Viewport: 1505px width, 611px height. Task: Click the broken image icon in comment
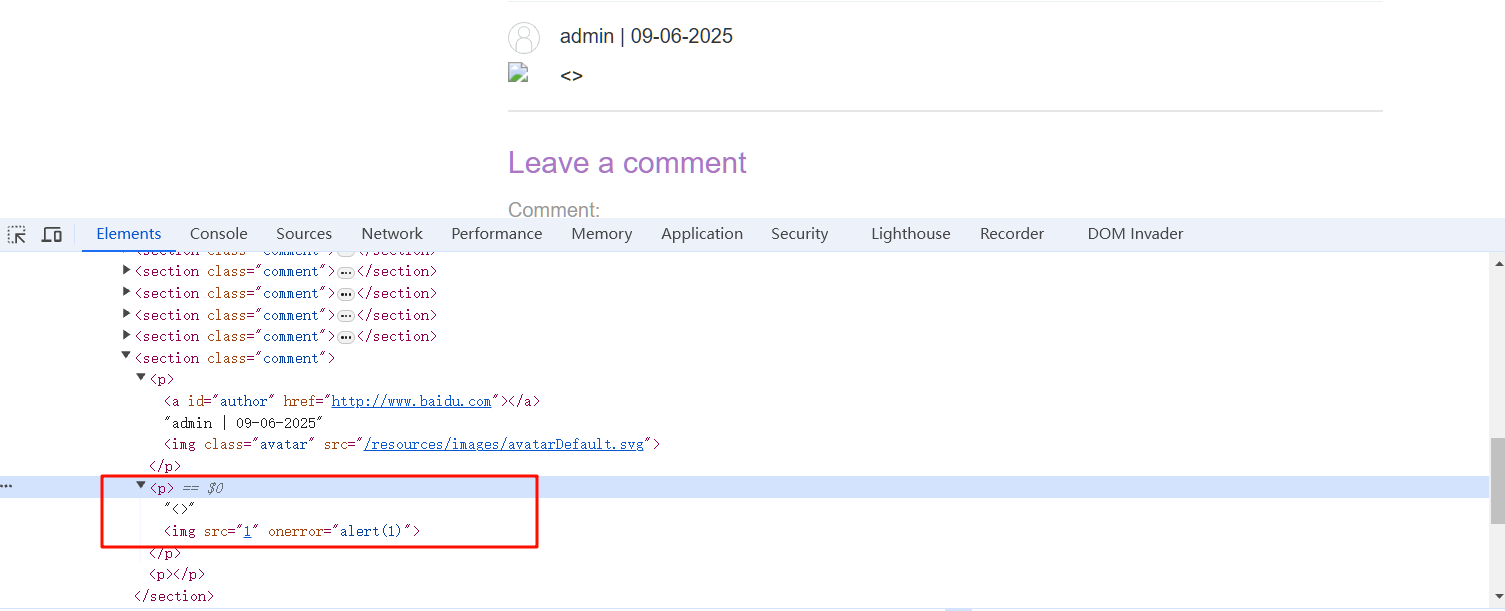pos(518,72)
